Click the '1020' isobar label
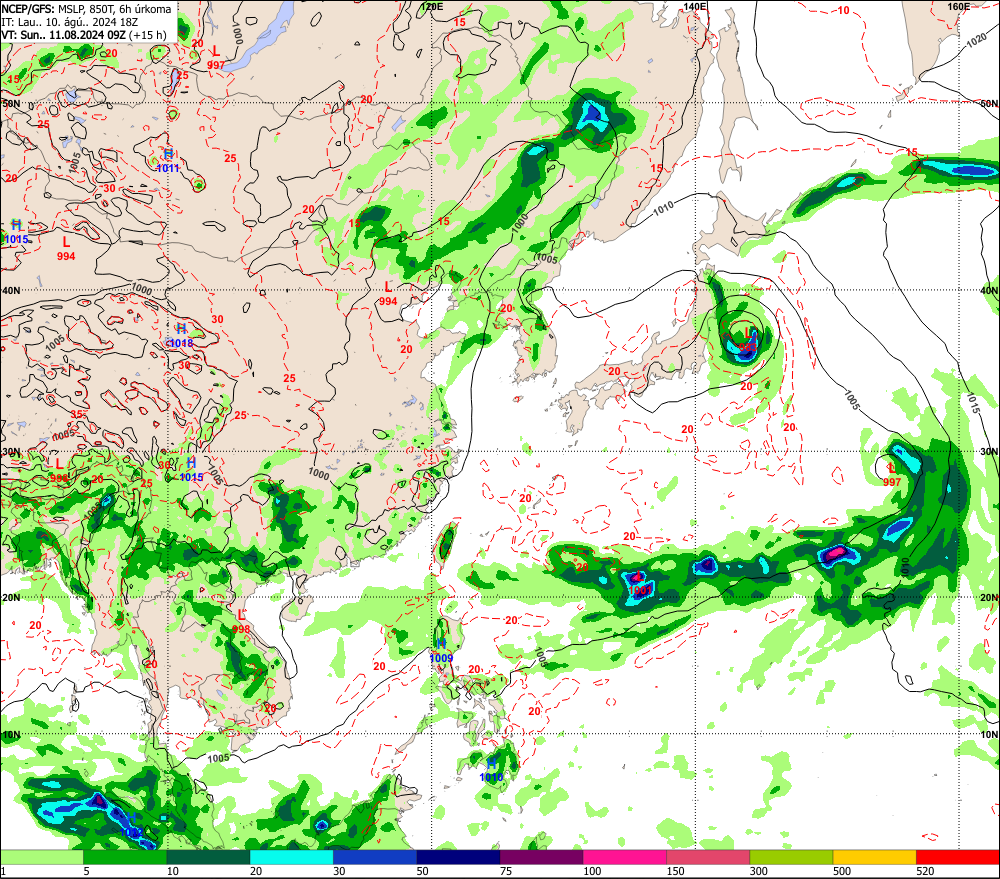 [x=976, y=41]
